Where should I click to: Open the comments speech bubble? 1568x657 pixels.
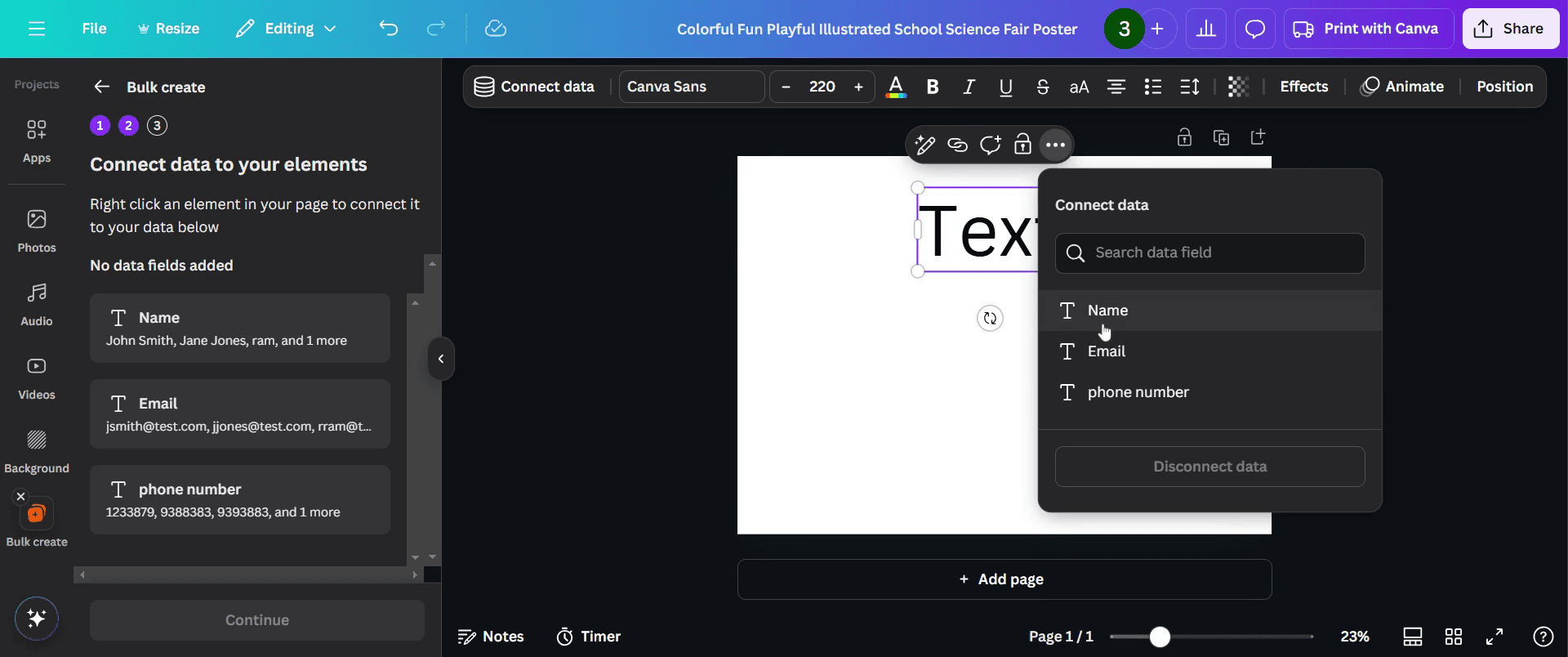tap(1255, 29)
